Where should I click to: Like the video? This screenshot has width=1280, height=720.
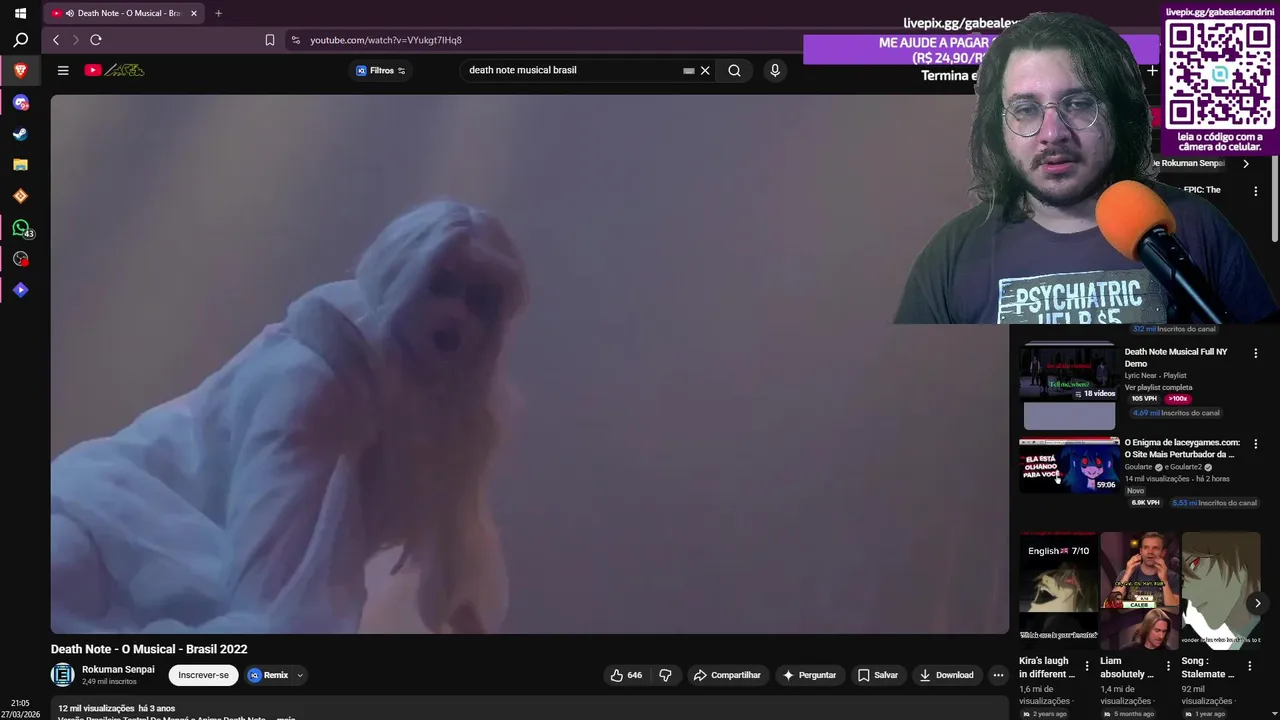(x=626, y=675)
